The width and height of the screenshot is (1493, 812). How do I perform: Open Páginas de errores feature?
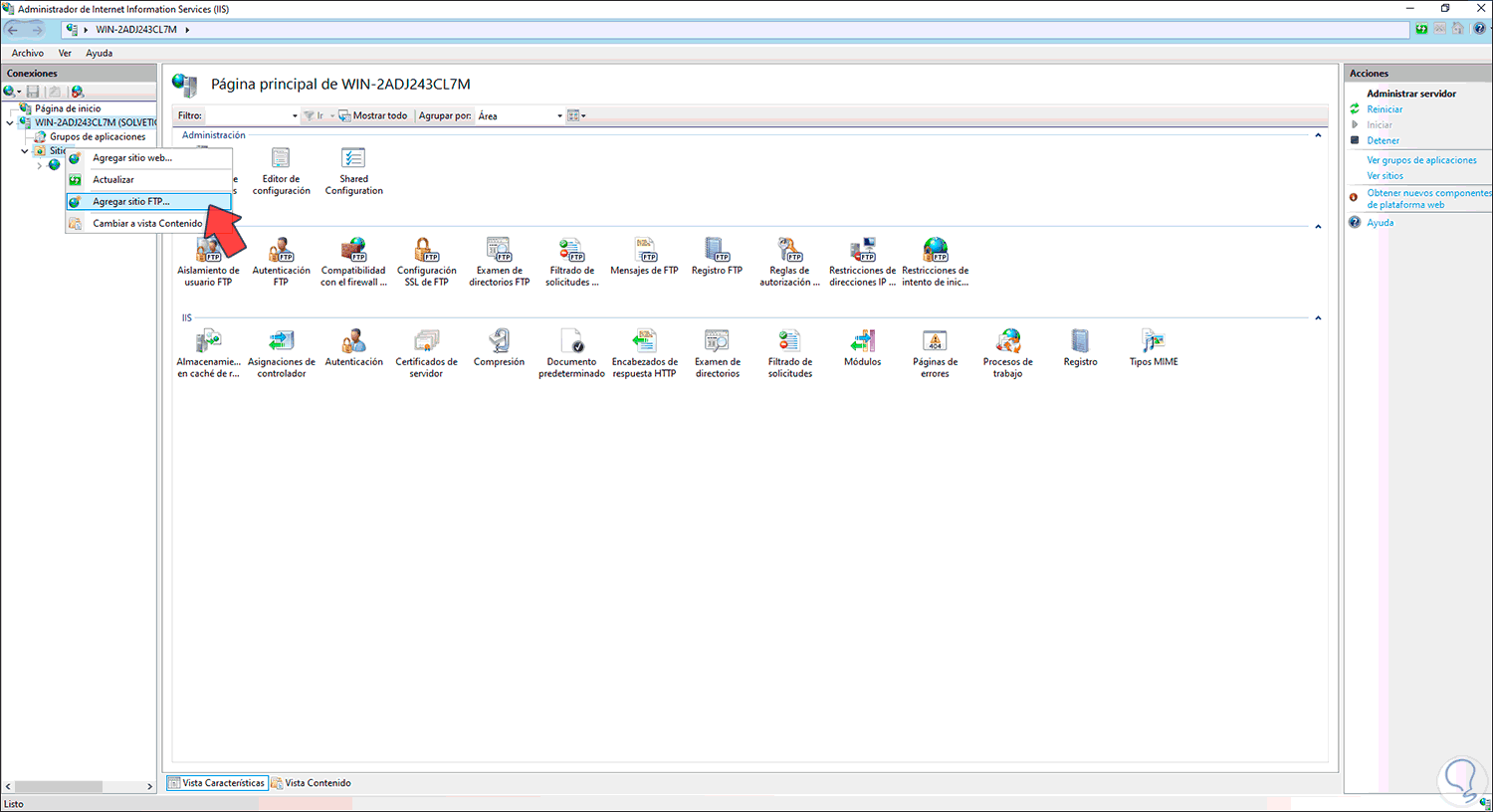tap(935, 354)
